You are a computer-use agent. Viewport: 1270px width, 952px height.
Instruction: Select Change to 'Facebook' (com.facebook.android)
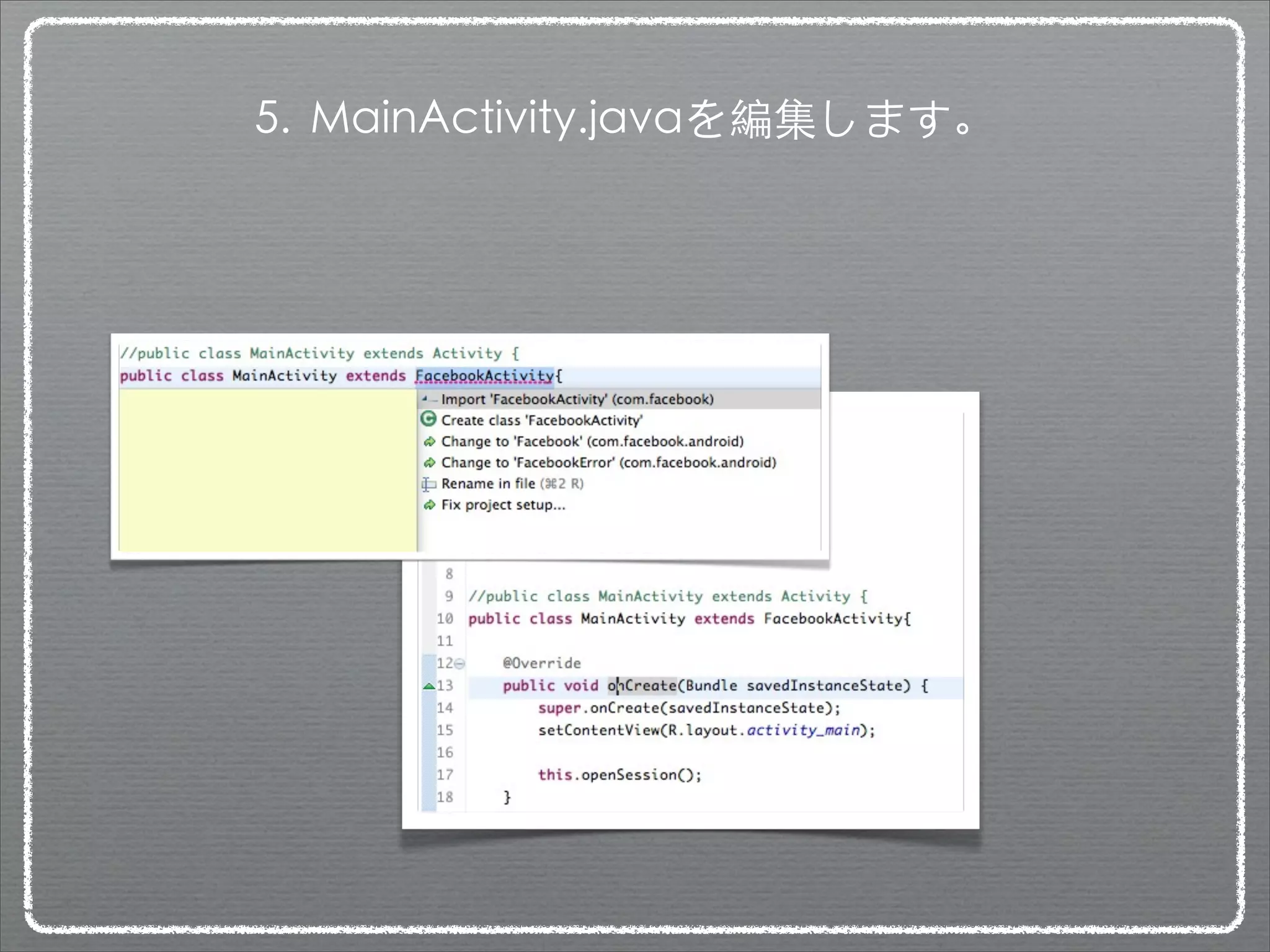point(592,441)
